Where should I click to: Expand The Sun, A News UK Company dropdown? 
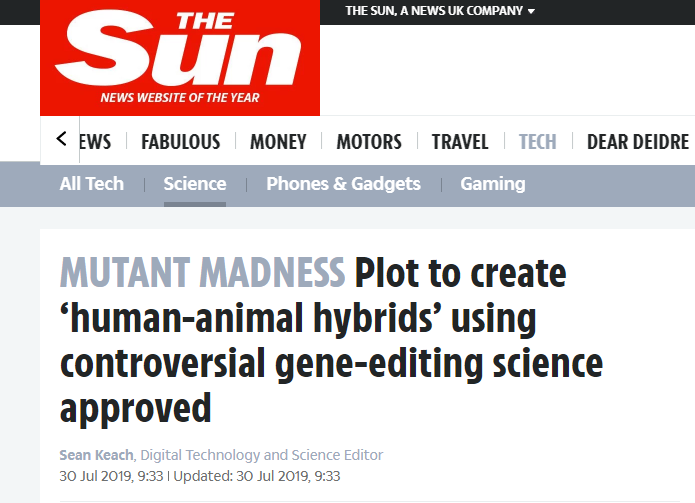click(x=439, y=11)
